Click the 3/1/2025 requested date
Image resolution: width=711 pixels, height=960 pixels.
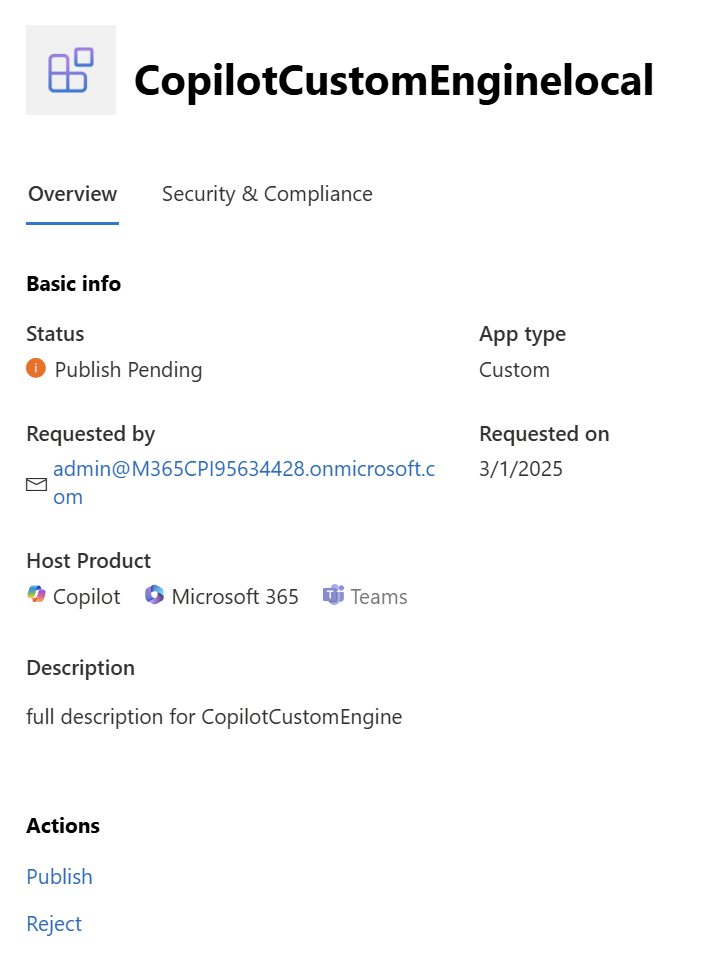coord(521,469)
